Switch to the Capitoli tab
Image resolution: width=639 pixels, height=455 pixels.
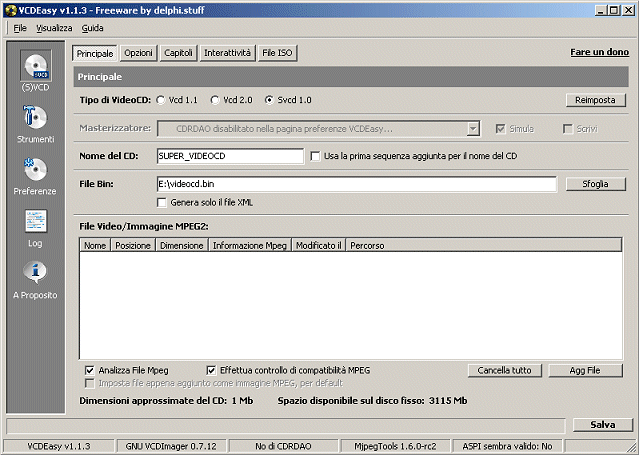179,52
